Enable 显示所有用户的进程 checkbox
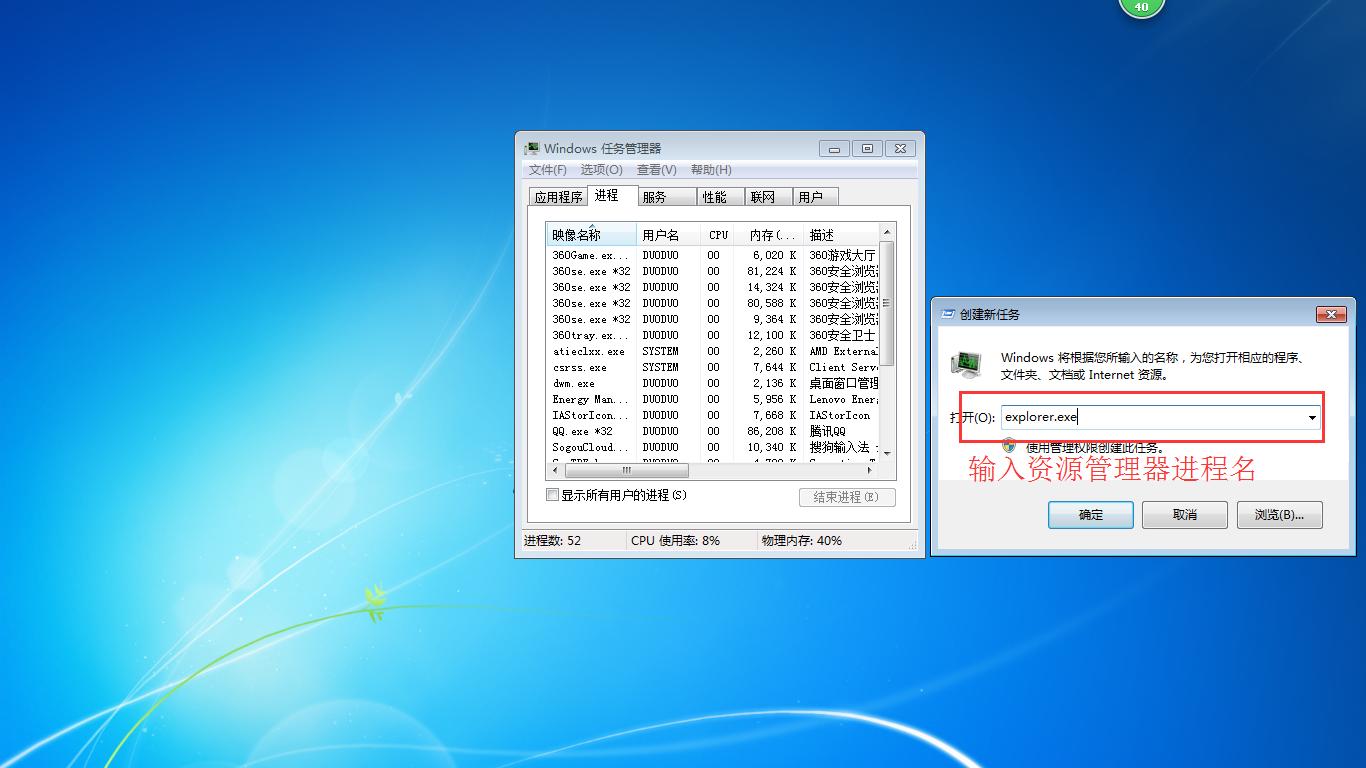The width and height of the screenshot is (1366, 768). [551, 494]
